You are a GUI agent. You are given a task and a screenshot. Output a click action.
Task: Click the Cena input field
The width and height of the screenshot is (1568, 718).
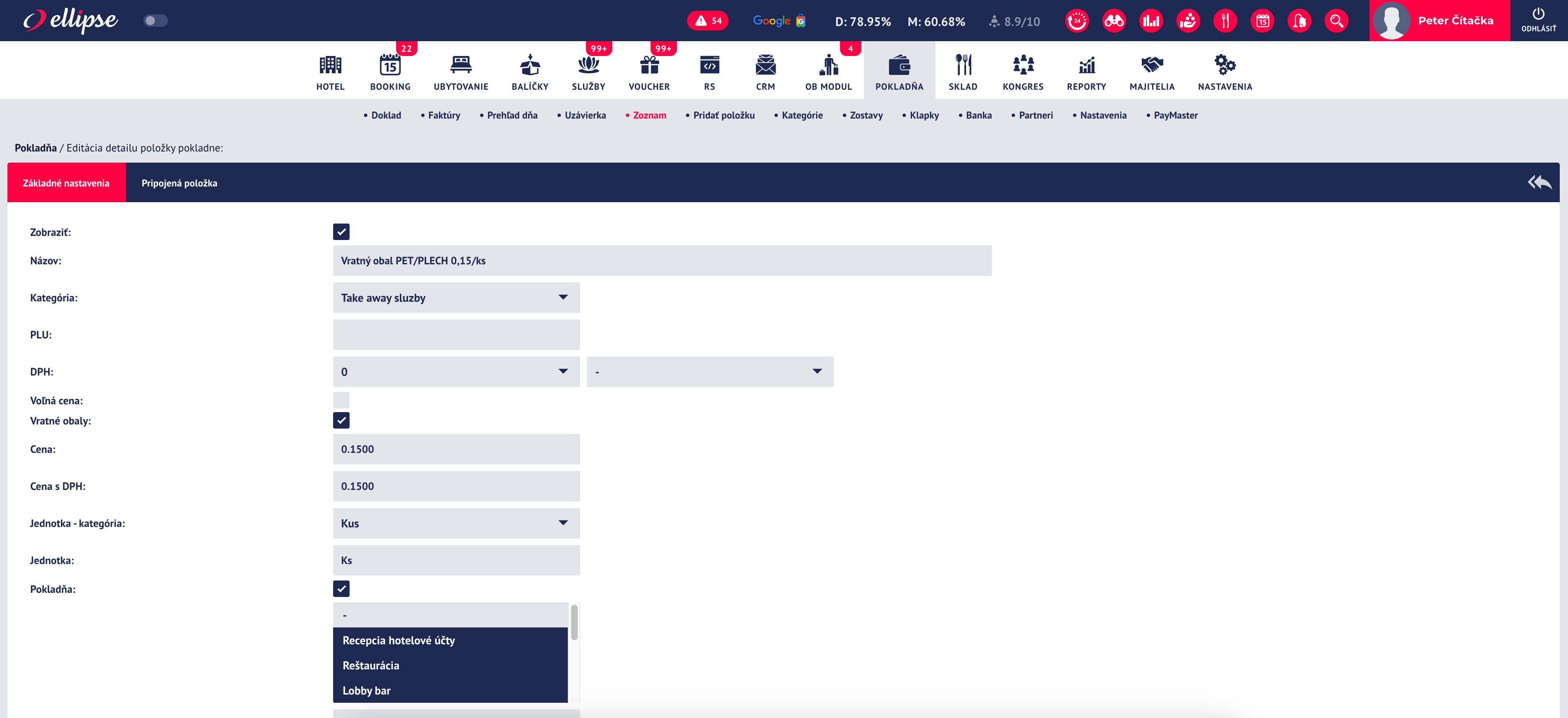click(456, 449)
